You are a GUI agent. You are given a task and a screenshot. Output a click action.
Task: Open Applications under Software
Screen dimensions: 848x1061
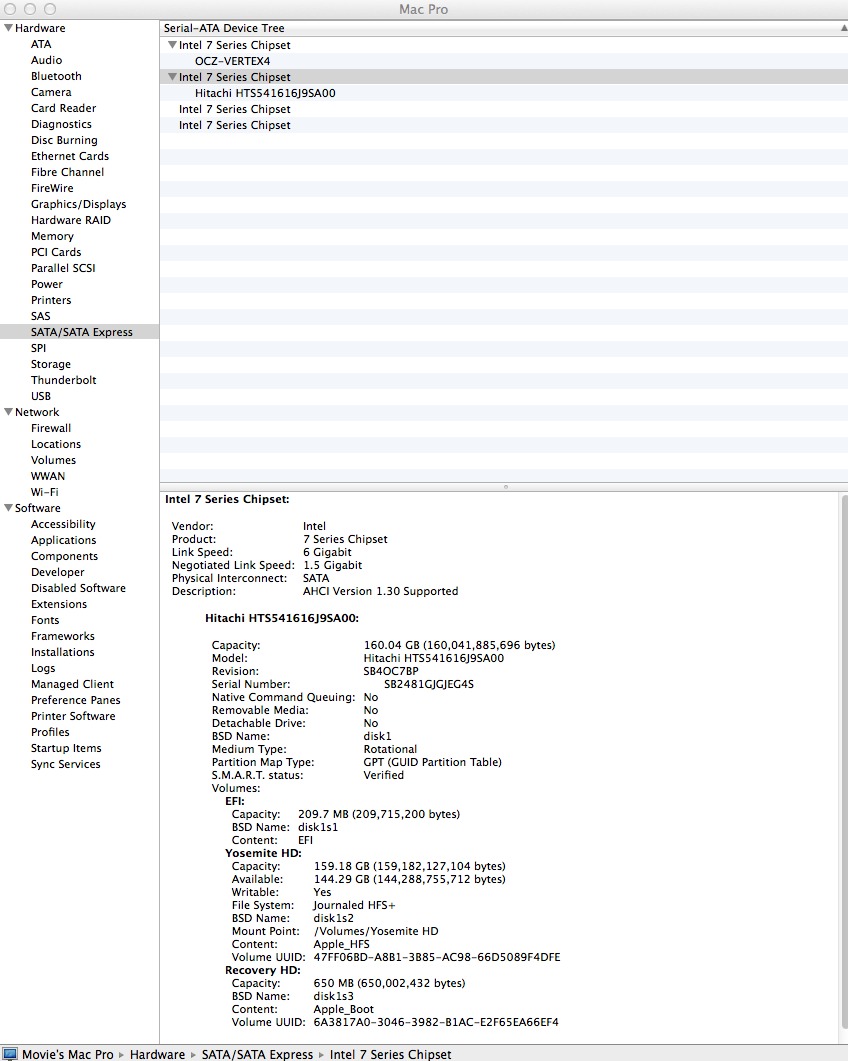click(64, 541)
